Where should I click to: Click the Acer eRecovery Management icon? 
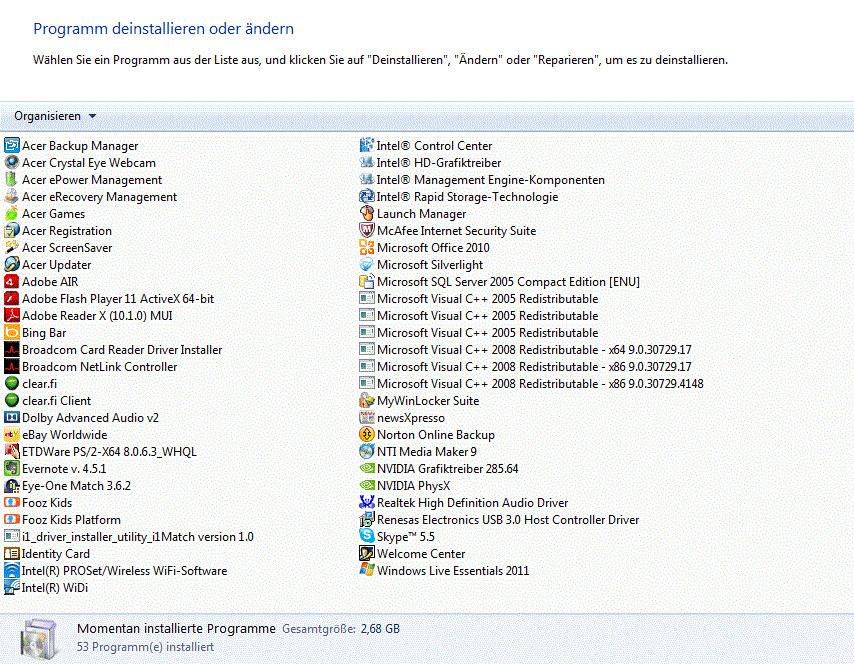pyautogui.click(x=11, y=196)
